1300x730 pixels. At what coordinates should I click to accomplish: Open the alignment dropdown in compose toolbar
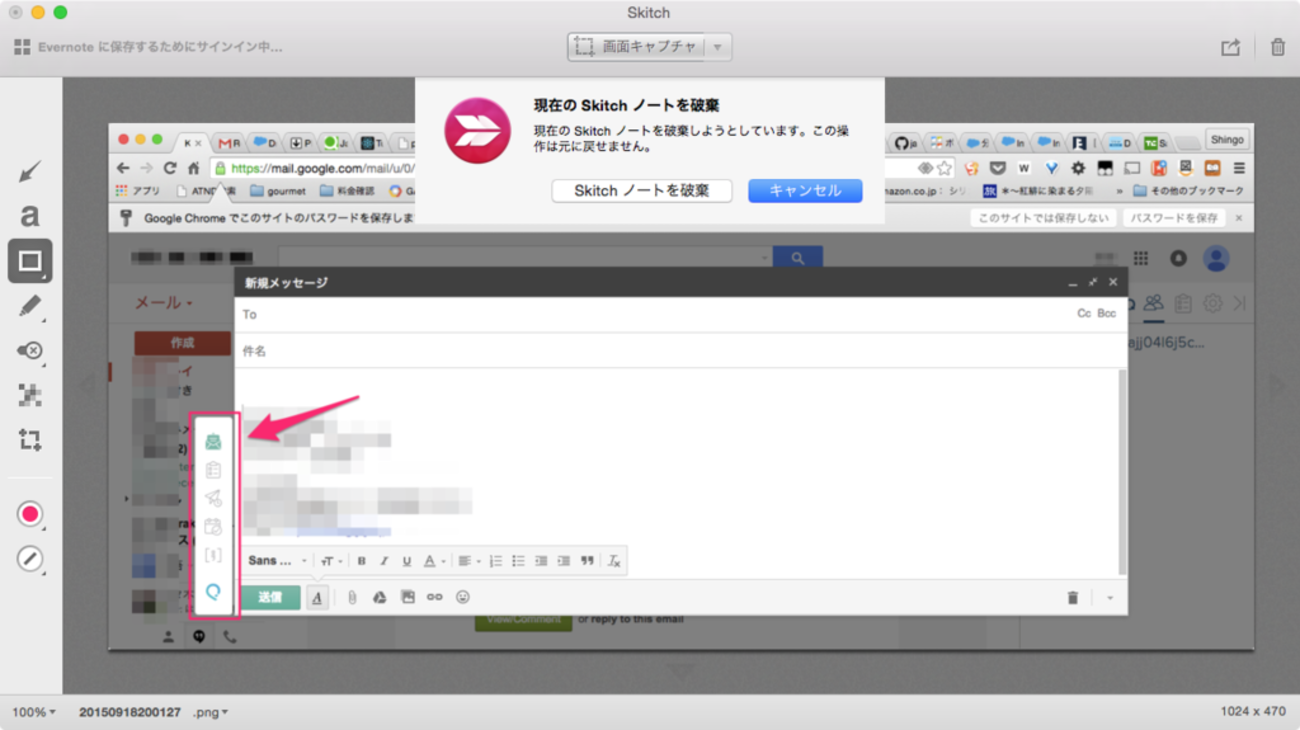[x=468, y=561]
